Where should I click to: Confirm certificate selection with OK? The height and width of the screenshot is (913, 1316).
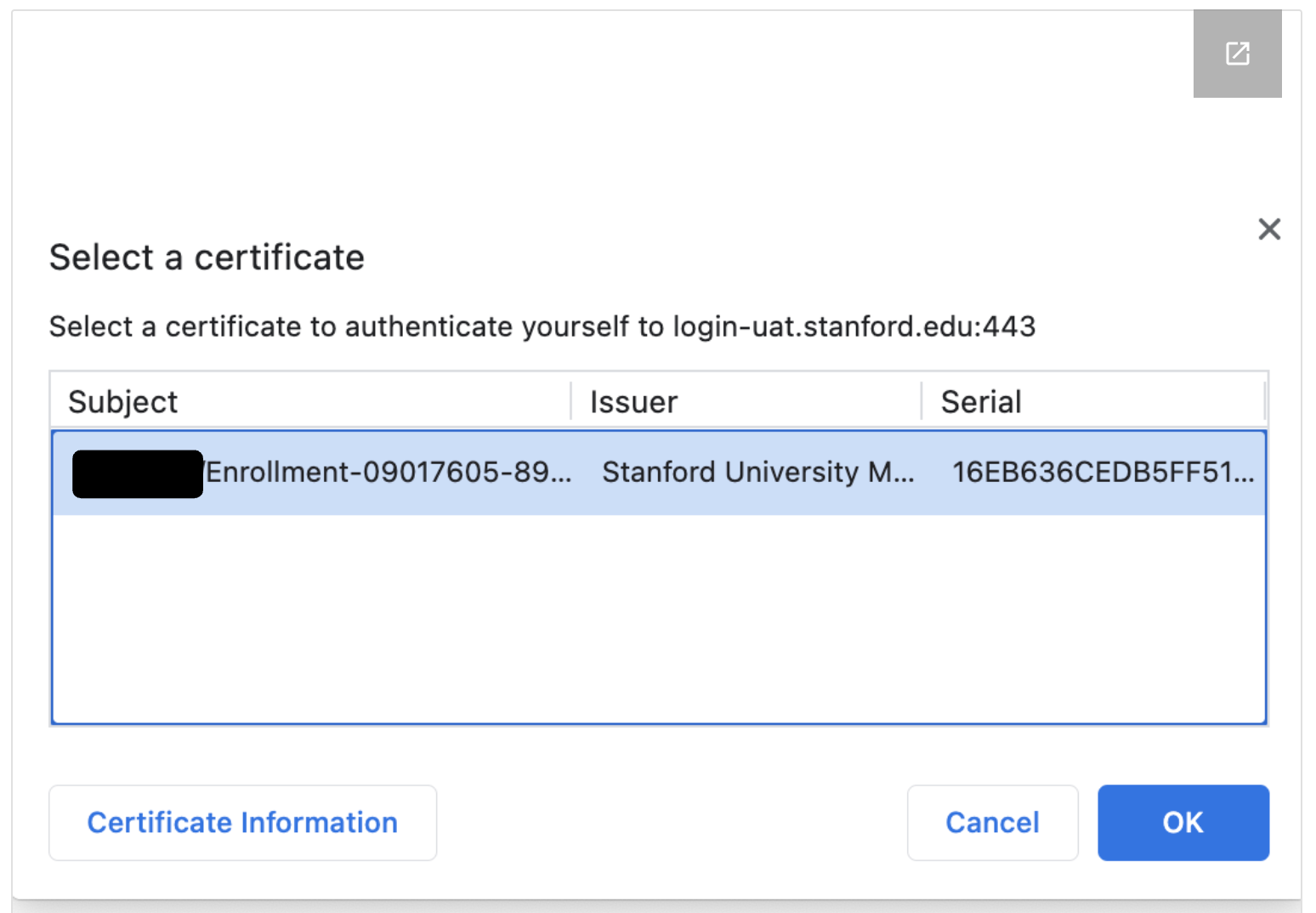point(1183,822)
